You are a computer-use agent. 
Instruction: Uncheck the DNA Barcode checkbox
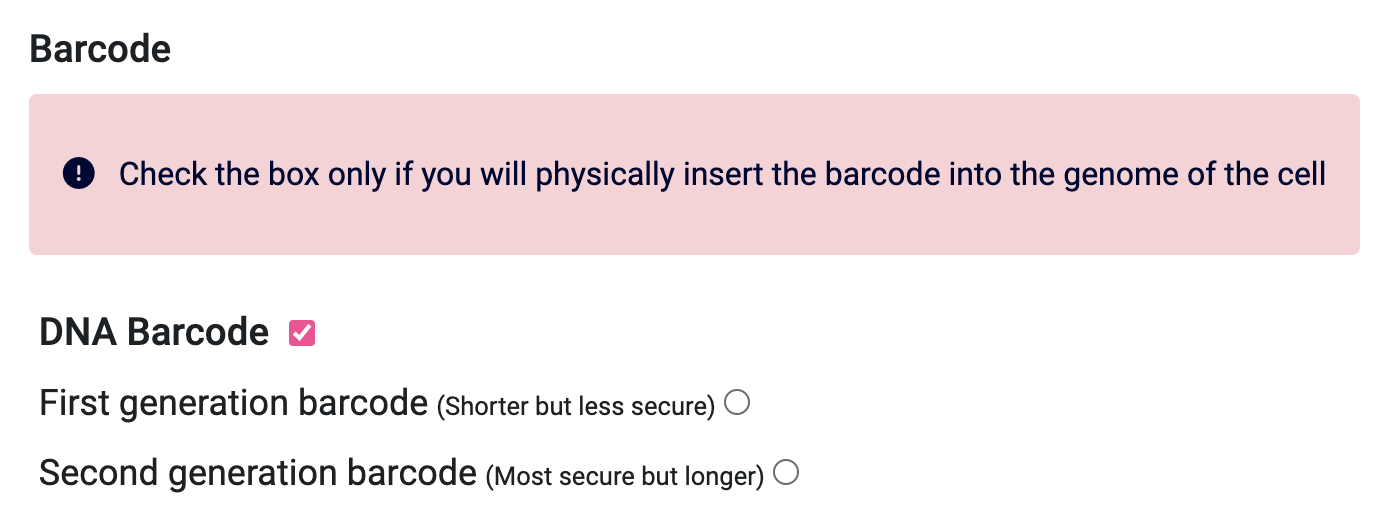tap(302, 333)
